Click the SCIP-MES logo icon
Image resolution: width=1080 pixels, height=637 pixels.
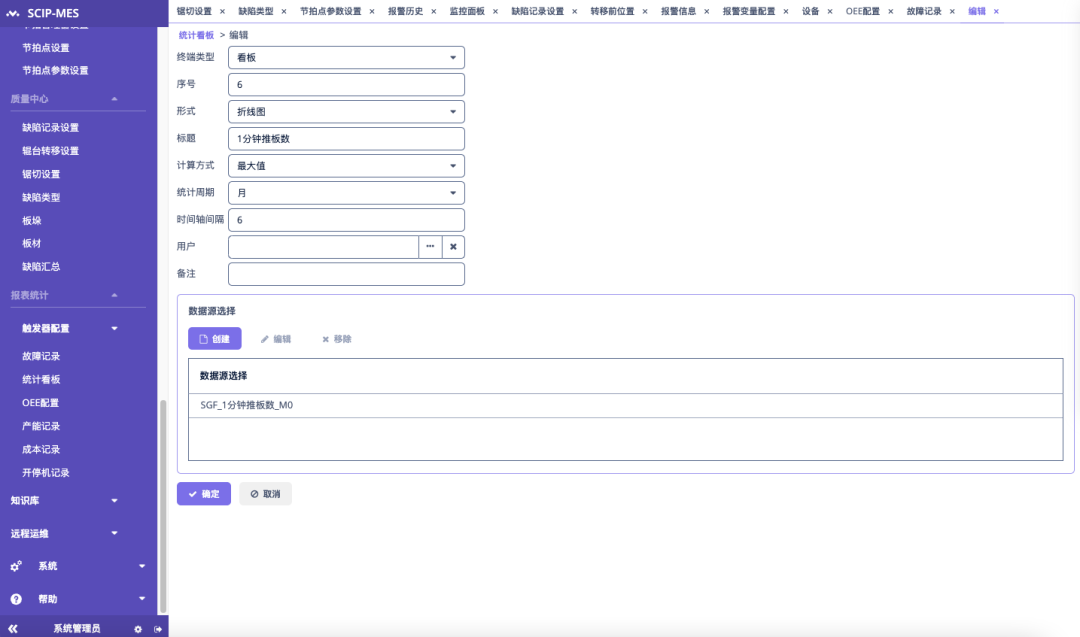(x=12, y=13)
